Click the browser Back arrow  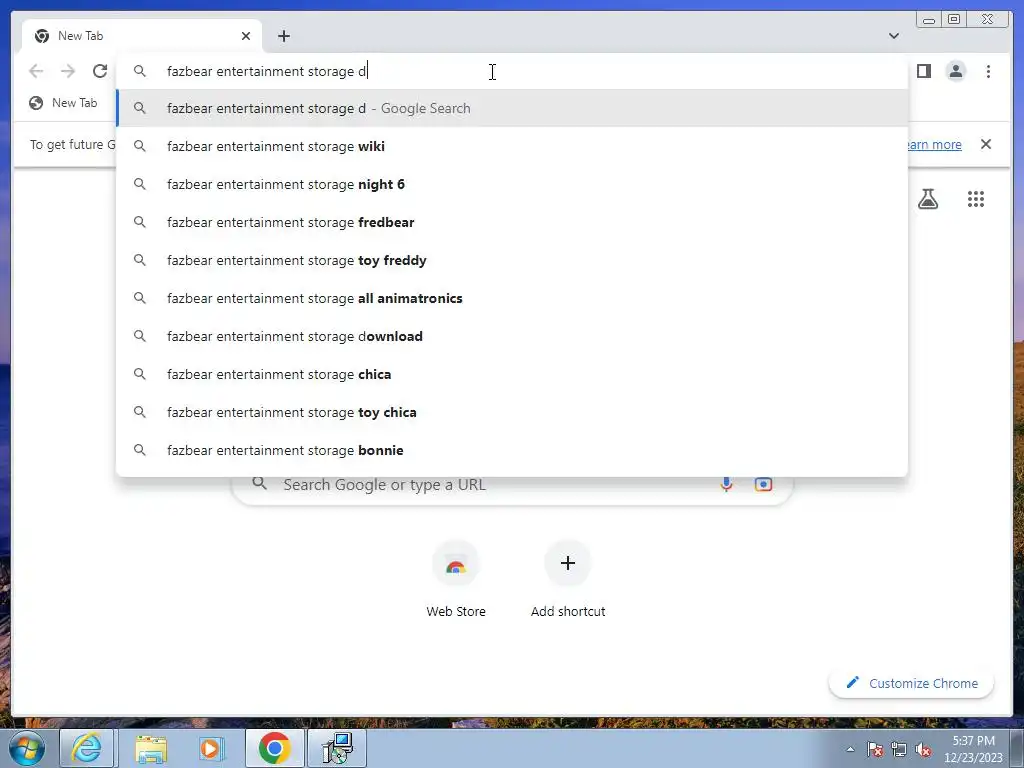(x=36, y=71)
